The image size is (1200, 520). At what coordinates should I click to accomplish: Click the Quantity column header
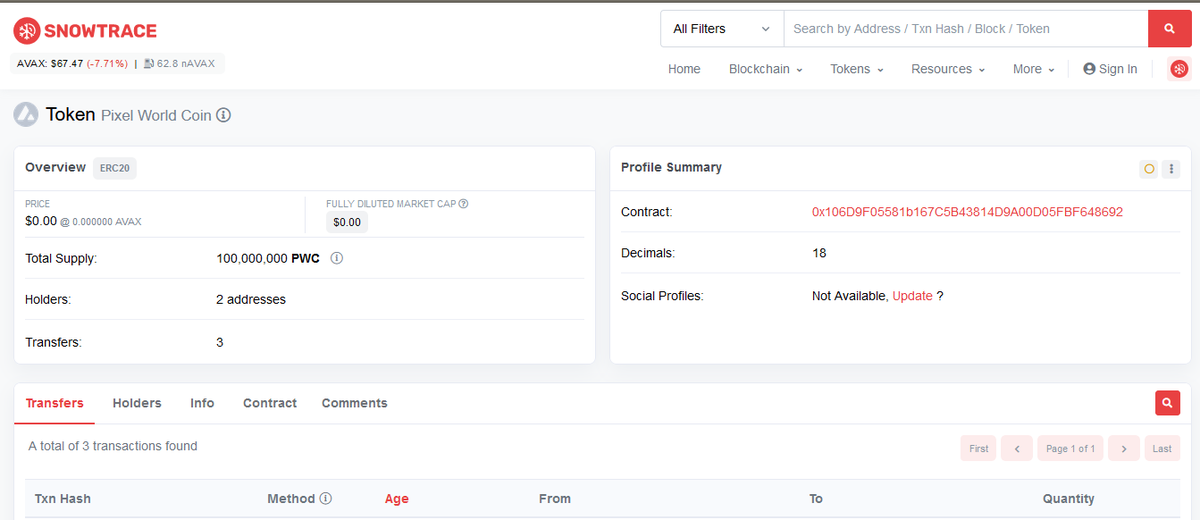1069,499
